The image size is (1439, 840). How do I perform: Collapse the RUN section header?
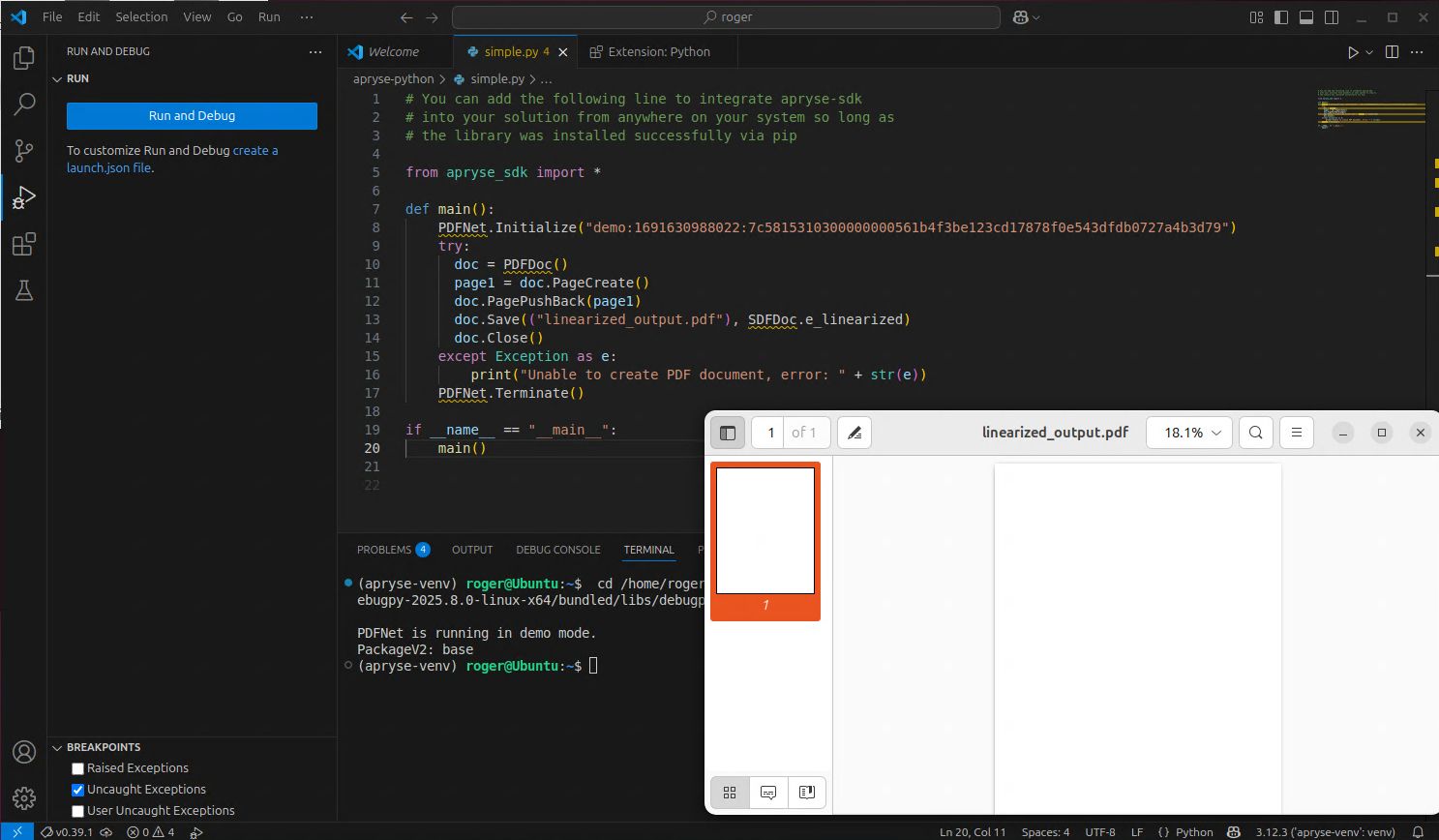[77, 78]
